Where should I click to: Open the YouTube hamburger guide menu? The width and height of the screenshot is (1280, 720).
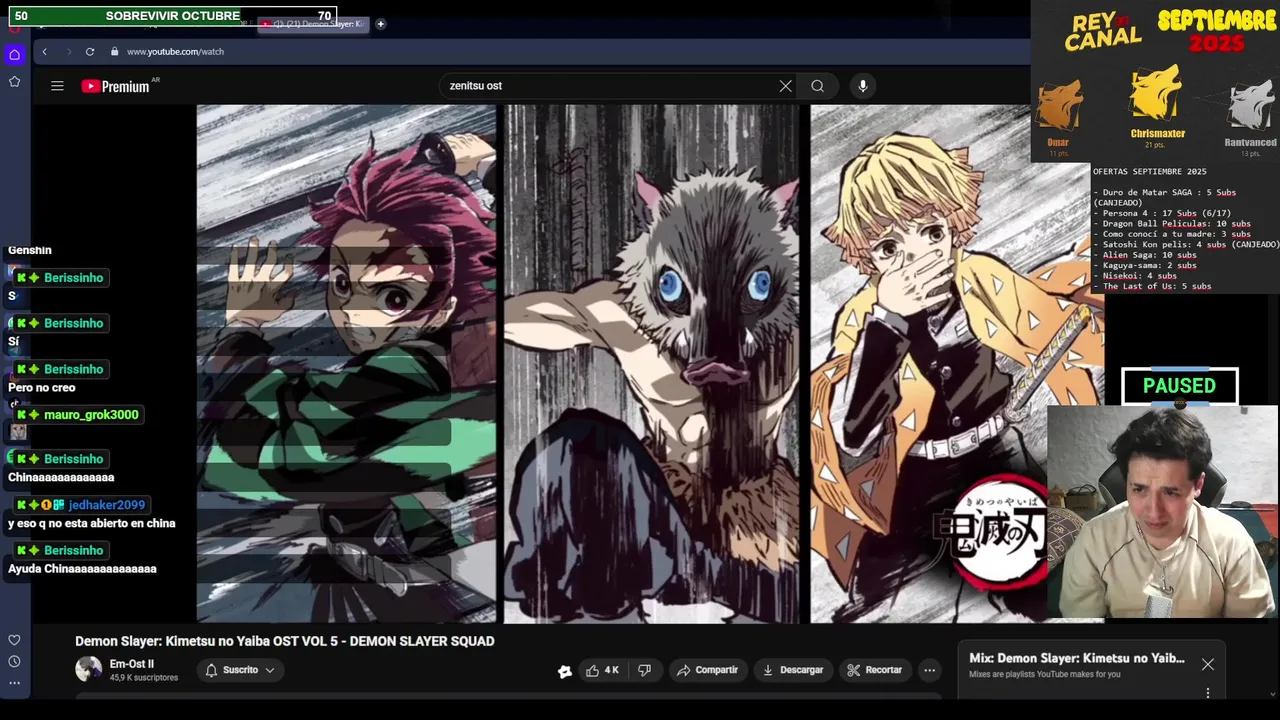(x=57, y=86)
